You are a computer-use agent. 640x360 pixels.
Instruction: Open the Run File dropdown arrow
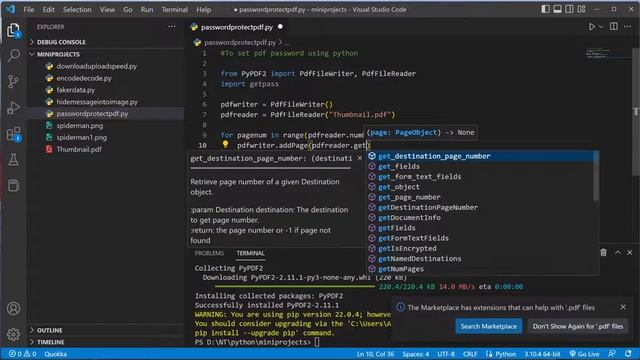(601, 27)
